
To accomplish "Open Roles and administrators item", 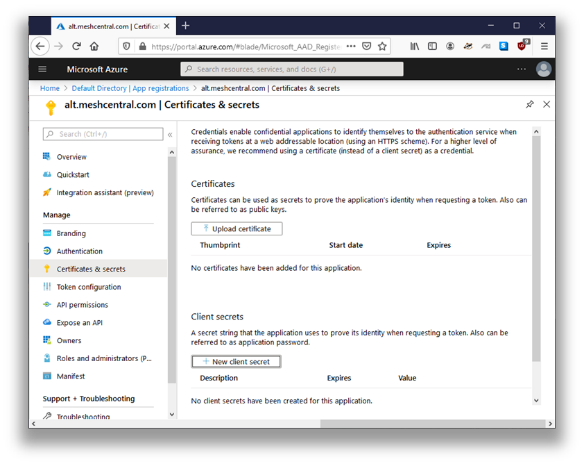I will click(x=104, y=358).
